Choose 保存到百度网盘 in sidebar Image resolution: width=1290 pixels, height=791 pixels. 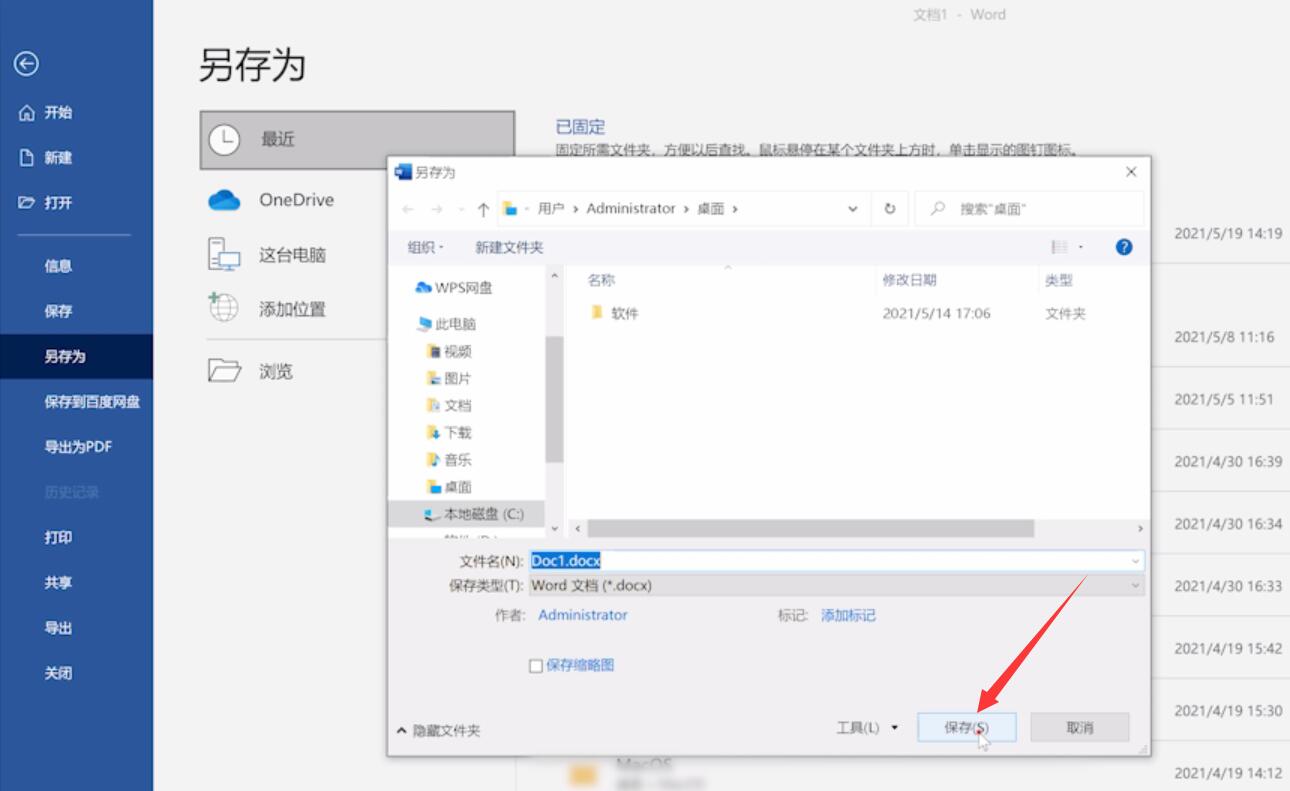click(92, 402)
